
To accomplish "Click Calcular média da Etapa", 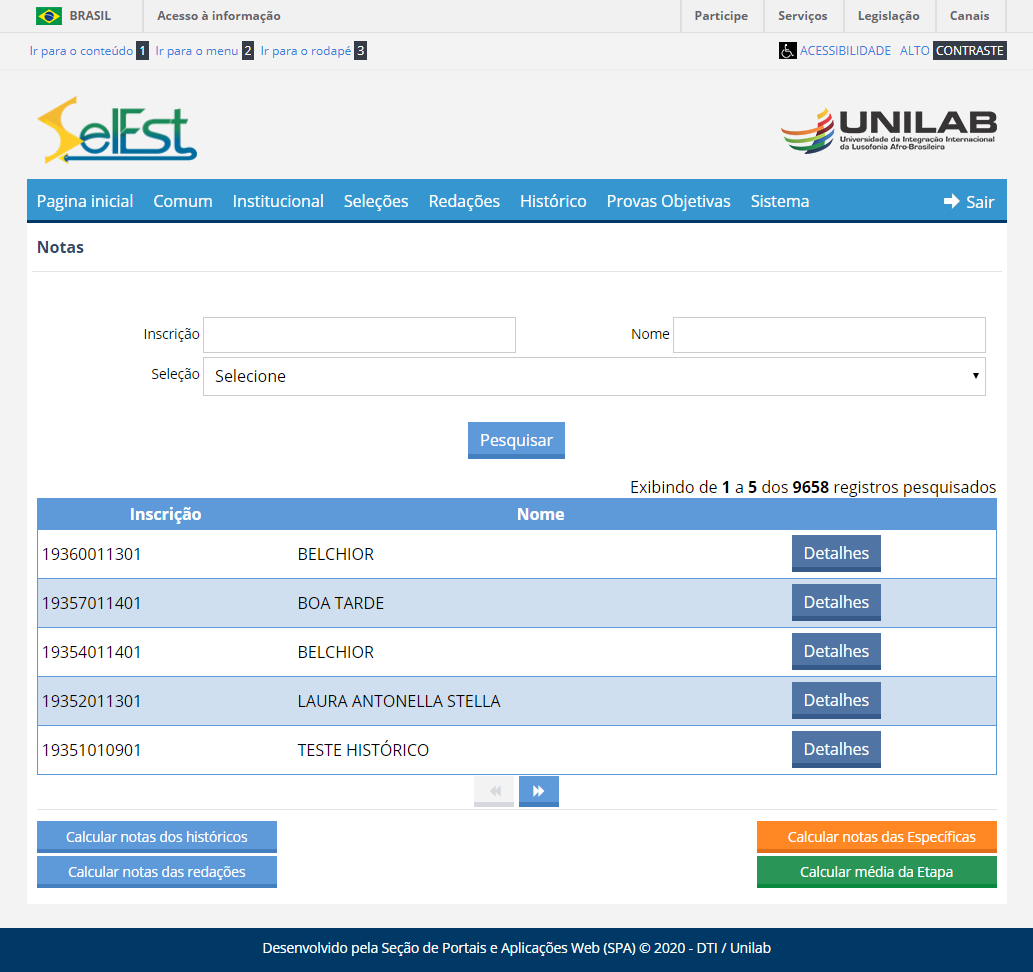I will pyautogui.click(x=876, y=872).
